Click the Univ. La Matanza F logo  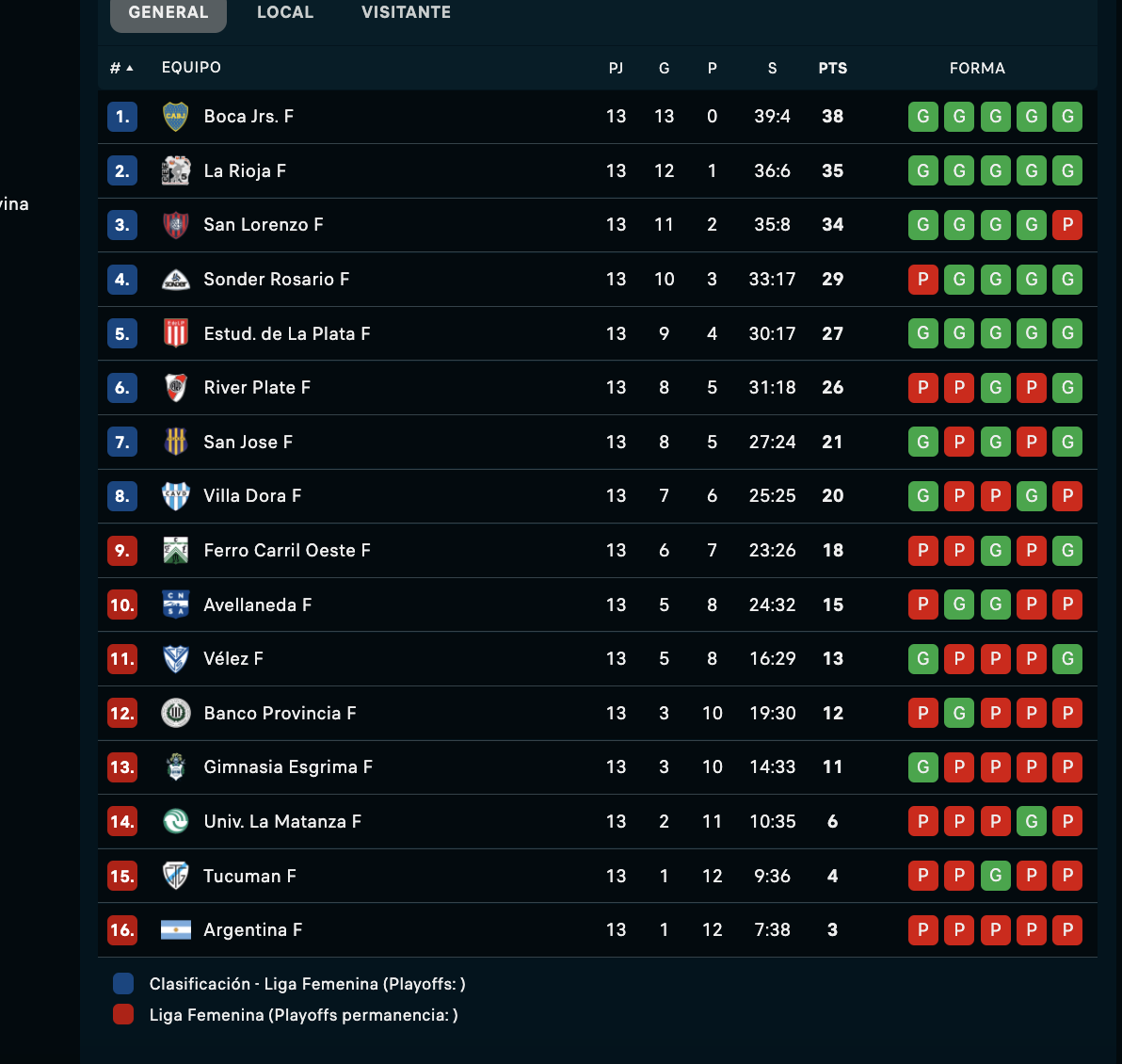(x=176, y=822)
